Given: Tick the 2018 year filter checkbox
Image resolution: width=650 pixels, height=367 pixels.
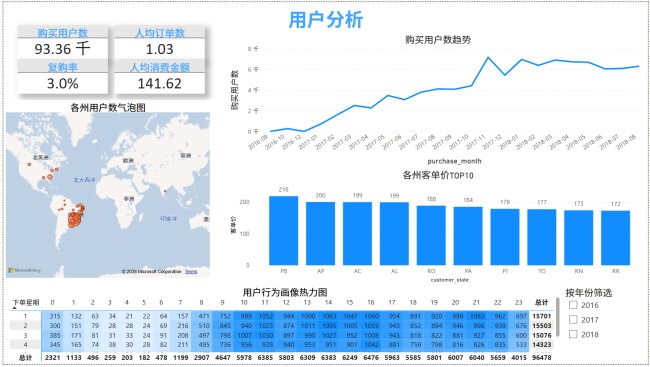Looking at the screenshot, I should [573, 334].
